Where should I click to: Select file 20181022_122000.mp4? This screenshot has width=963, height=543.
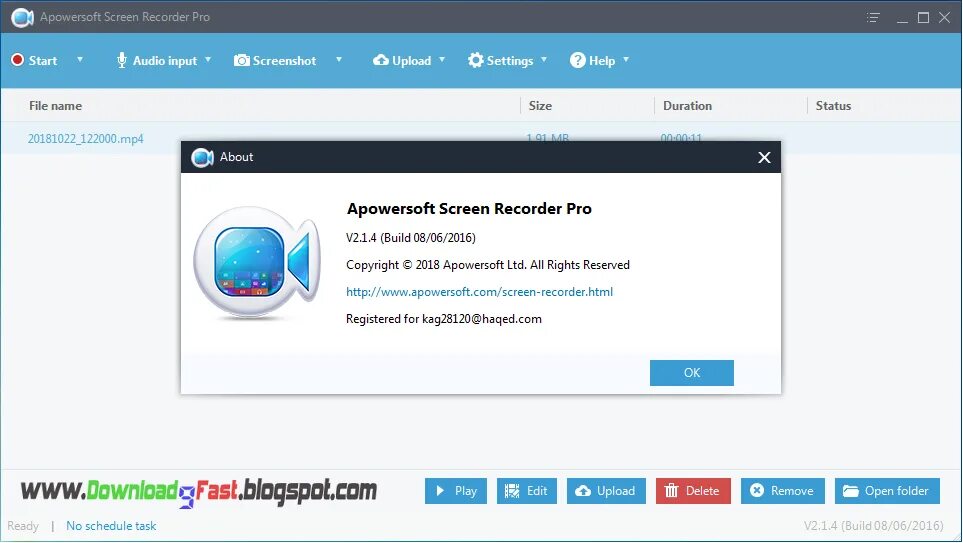point(85,139)
